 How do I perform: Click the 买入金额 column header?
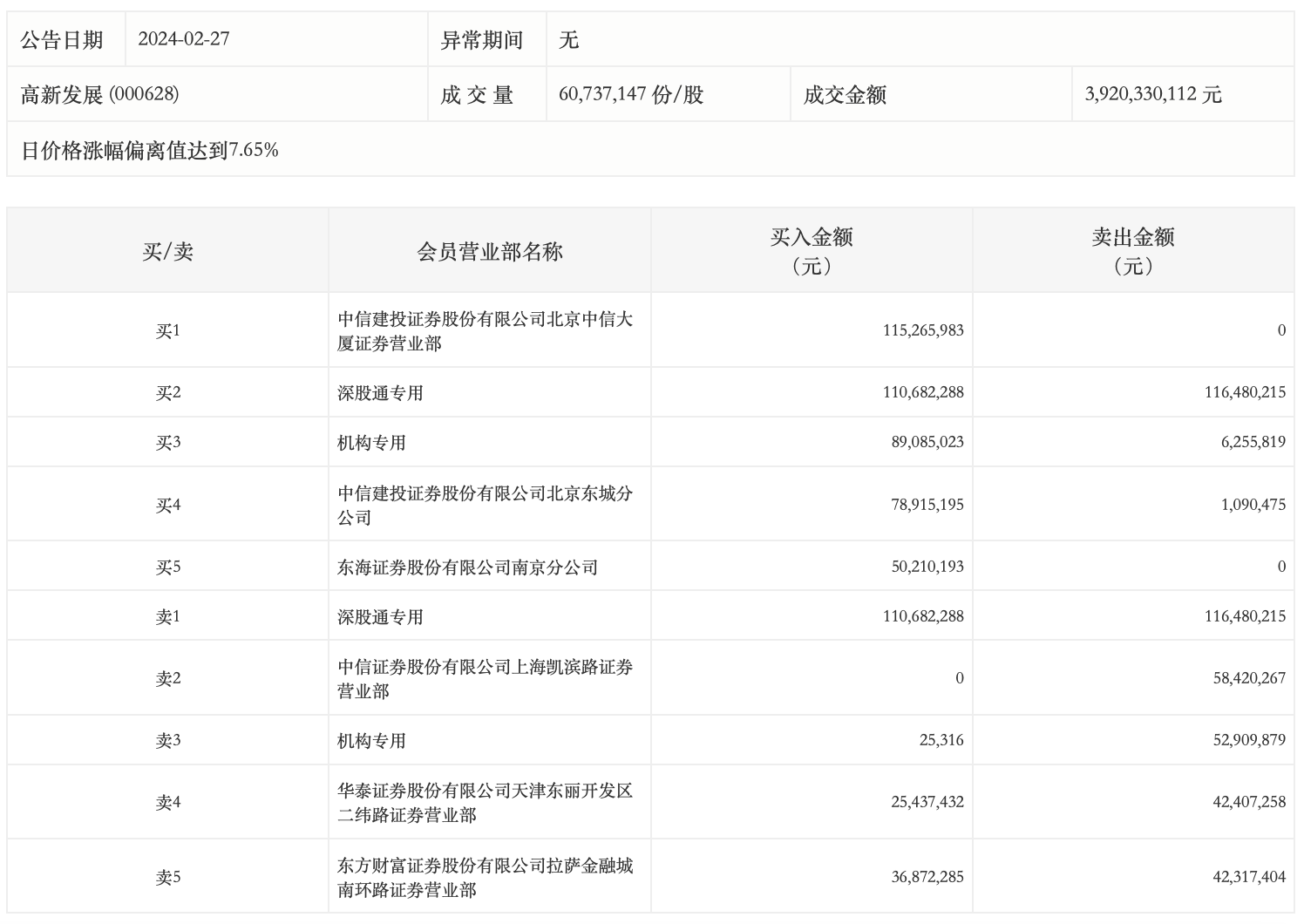812,250
